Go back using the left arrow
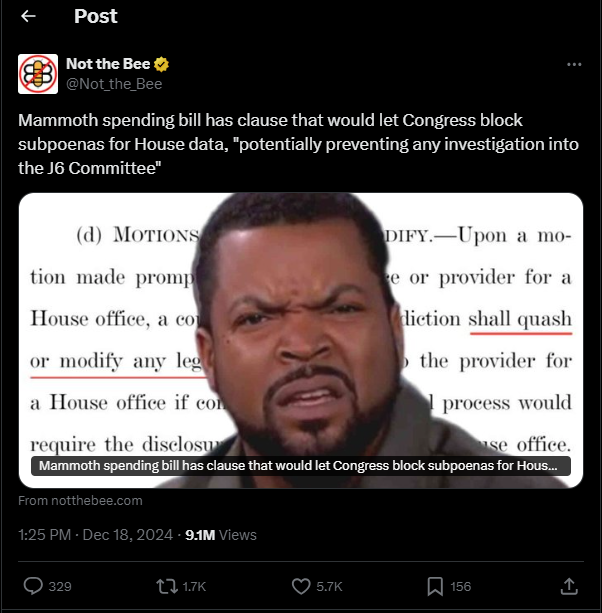This screenshot has width=602, height=613. [x=28, y=16]
